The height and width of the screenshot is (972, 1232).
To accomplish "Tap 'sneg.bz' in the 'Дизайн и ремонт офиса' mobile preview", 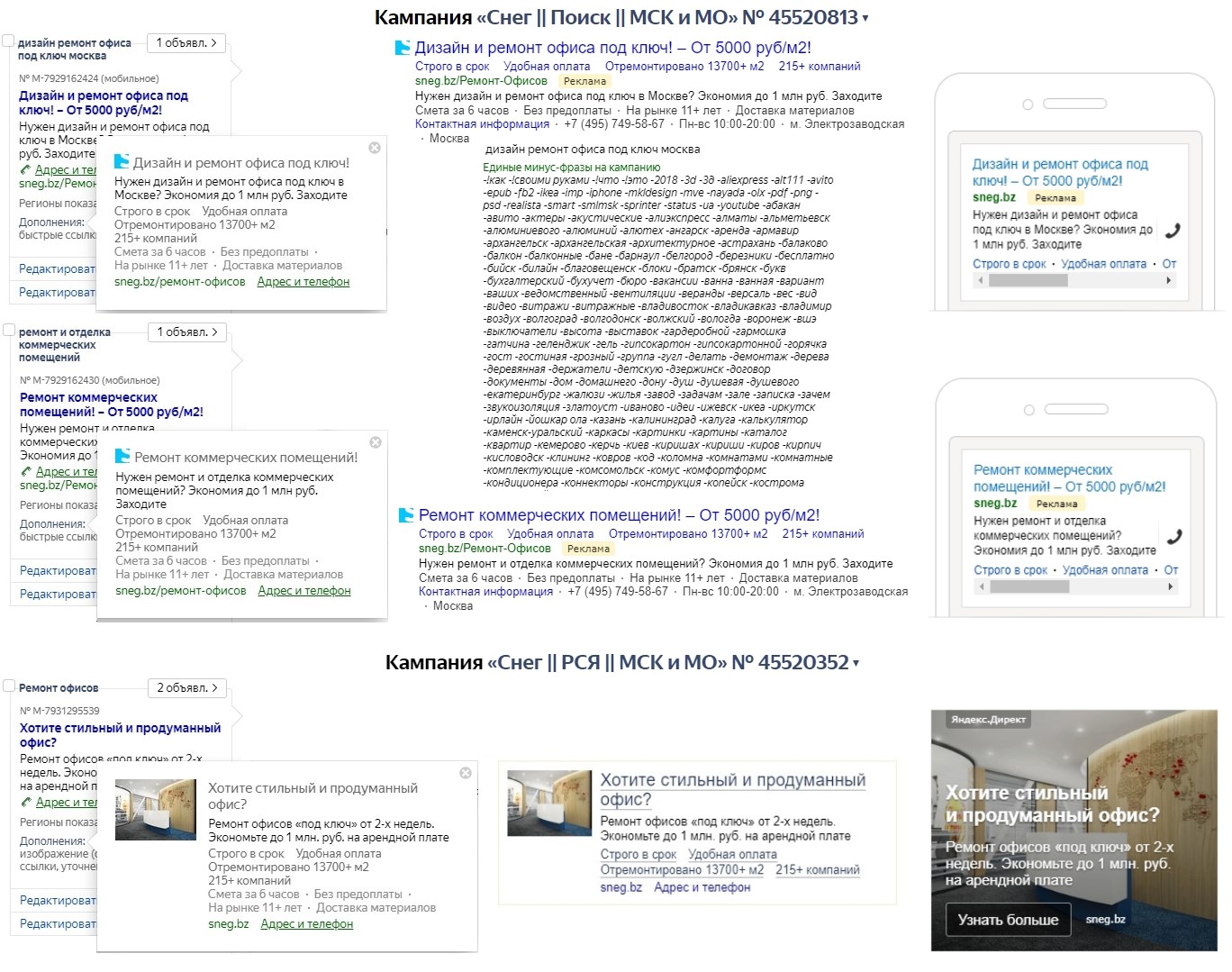I will click(994, 197).
